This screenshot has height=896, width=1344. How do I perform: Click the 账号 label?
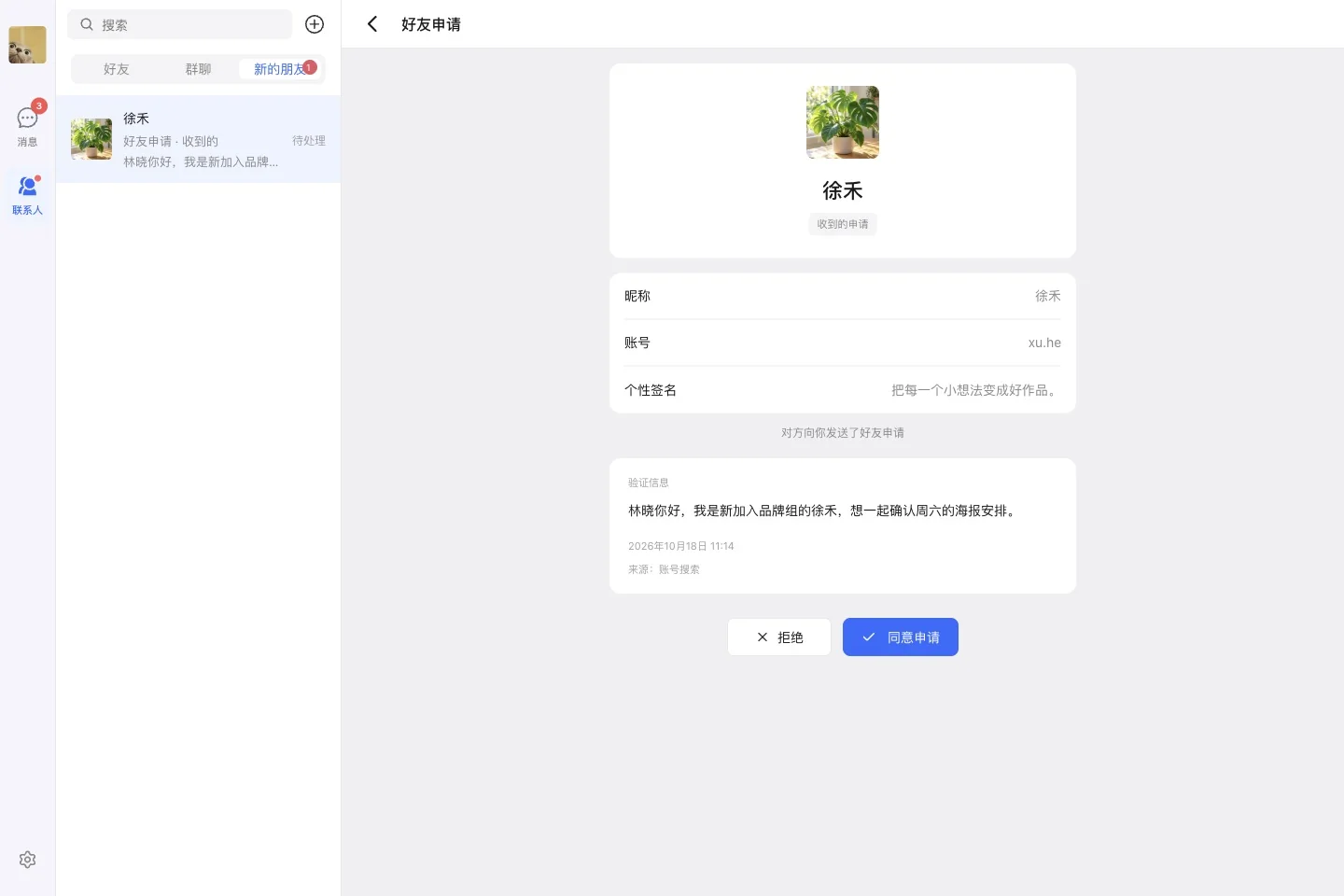[x=637, y=343]
